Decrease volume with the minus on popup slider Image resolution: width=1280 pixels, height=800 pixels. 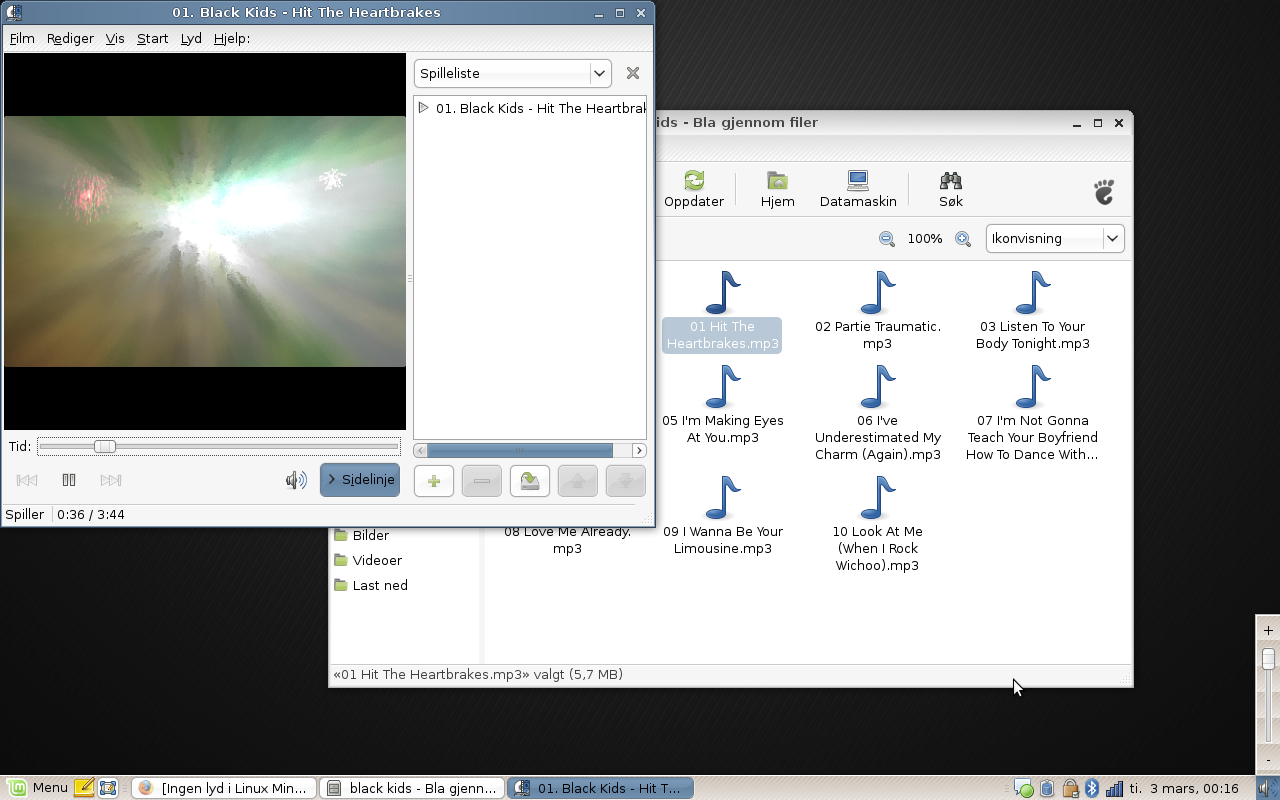tap(1268, 760)
